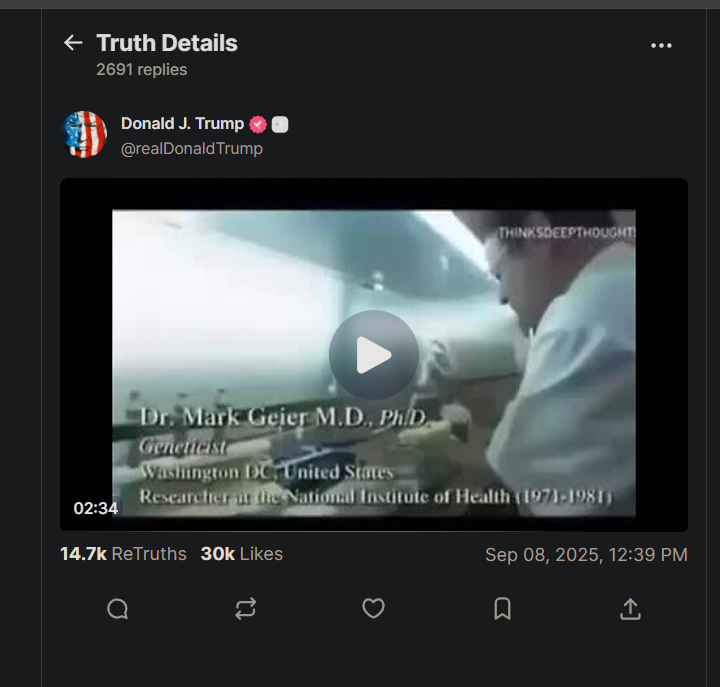Viewport: 720px width, 687px height.
Task: Click the Donald J. Trump display name
Action: (182, 124)
